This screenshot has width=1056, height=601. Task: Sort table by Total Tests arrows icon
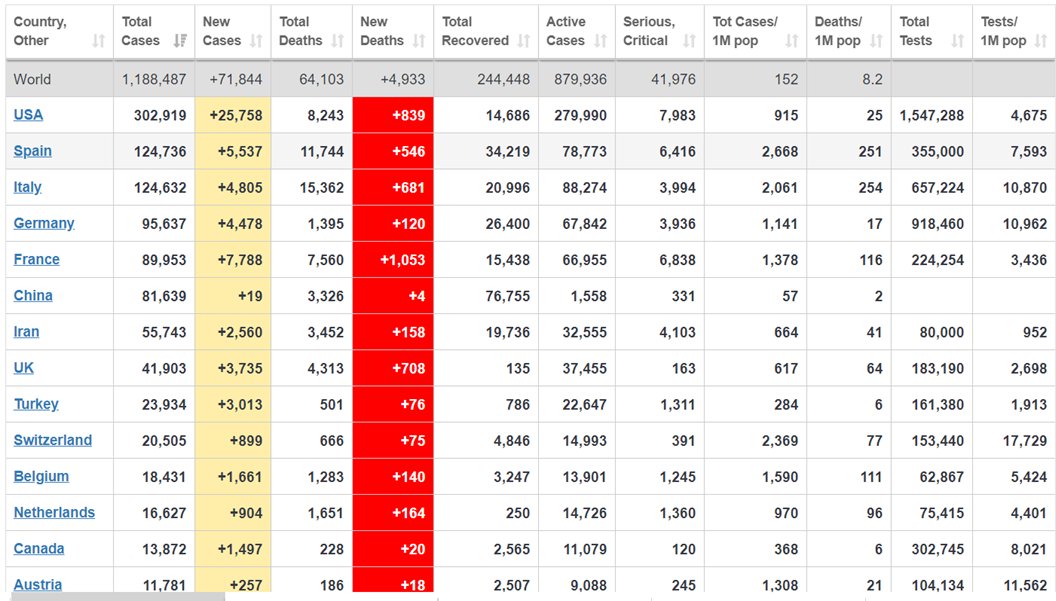[x=958, y=41]
